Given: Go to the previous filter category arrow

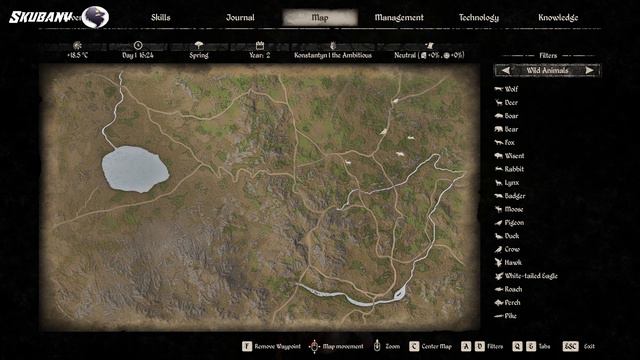Looking at the screenshot, I should pyautogui.click(x=505, y=70).
